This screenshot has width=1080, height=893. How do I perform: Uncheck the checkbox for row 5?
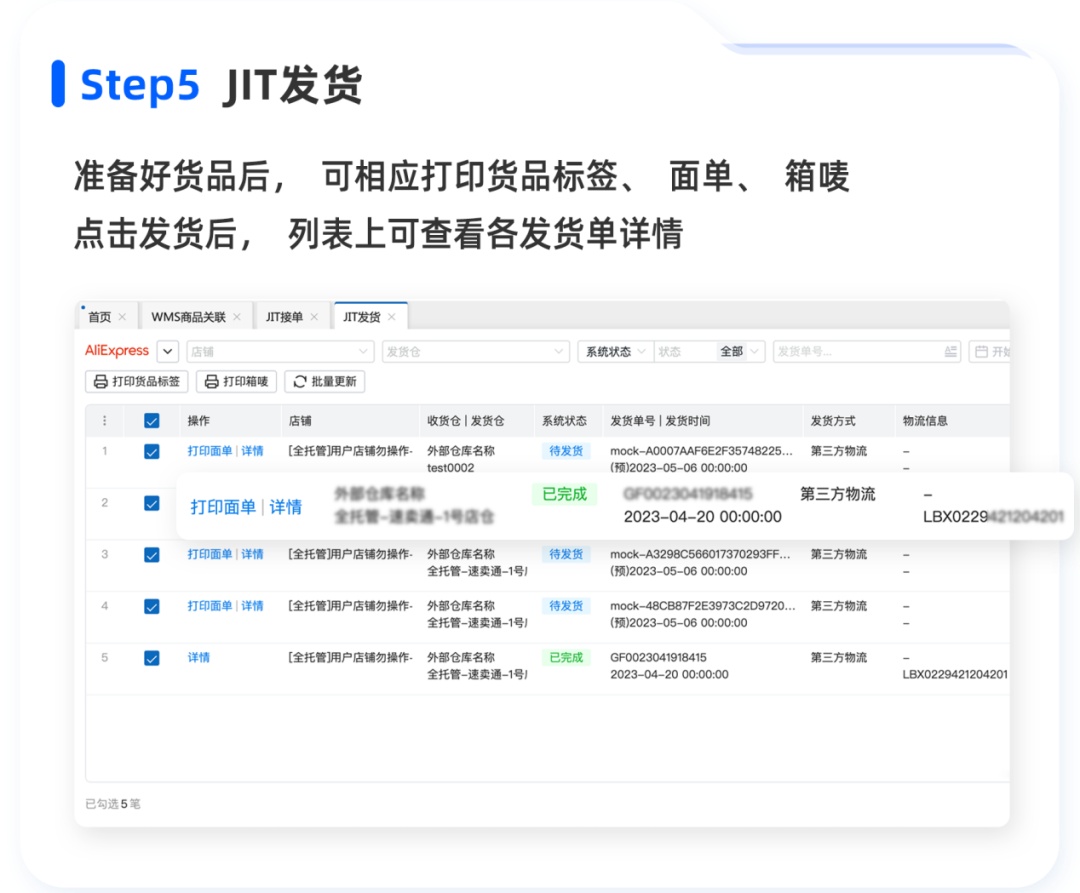[x=152, y=658]
